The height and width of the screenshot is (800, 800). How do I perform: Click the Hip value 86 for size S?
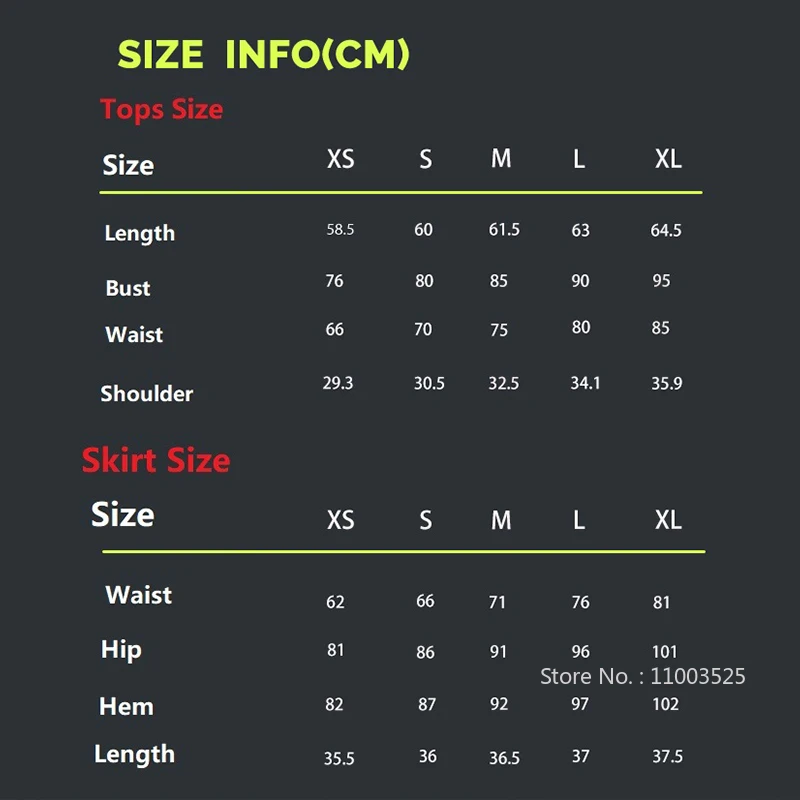(x=426, y=652)
